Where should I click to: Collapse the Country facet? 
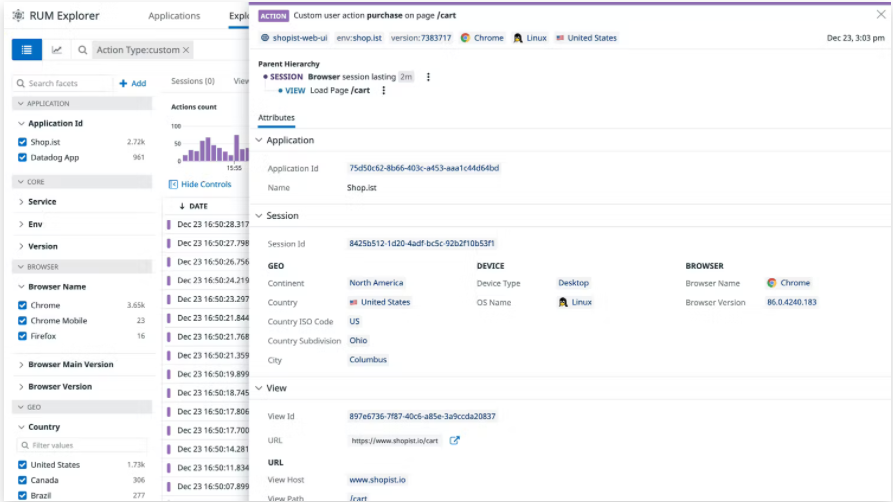(x=21, y=427)
